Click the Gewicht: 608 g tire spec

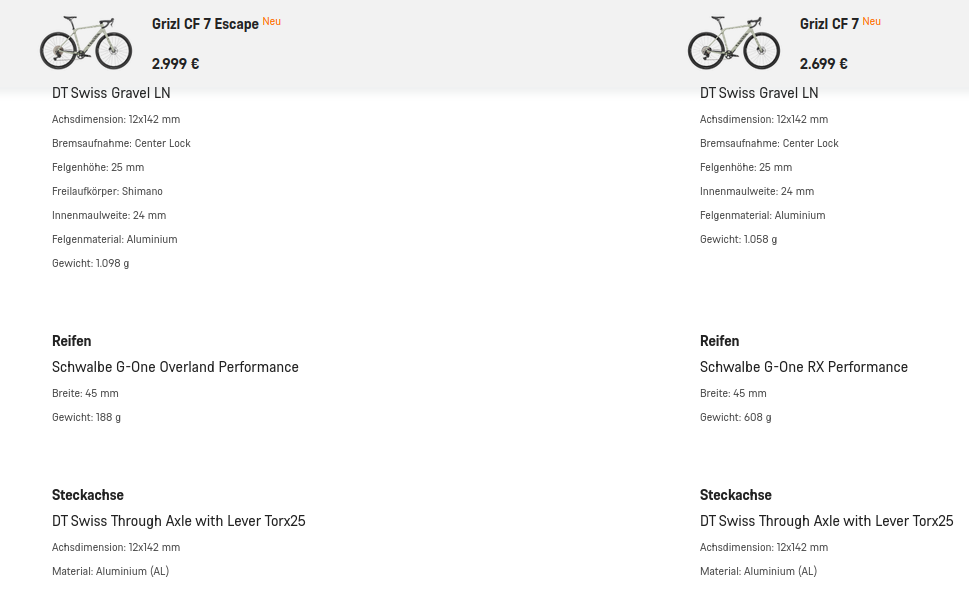click(x=735, y=417)
